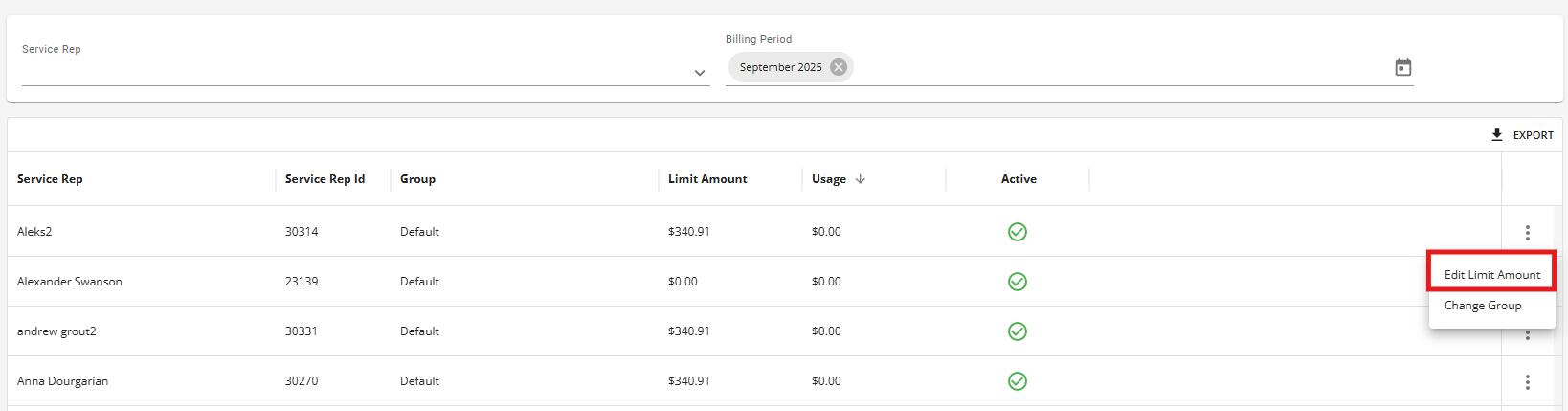Screen dimensions: 1568x411
Task: Expand the Service Rep dropdown
Action: coord(700,73)
